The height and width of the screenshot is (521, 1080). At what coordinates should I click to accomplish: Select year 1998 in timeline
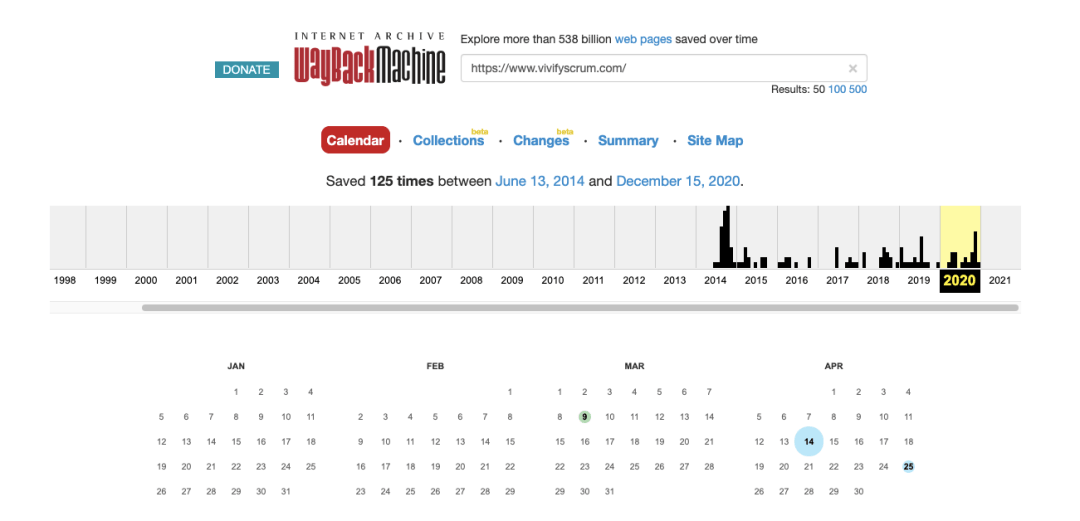[x=65, y=280]
